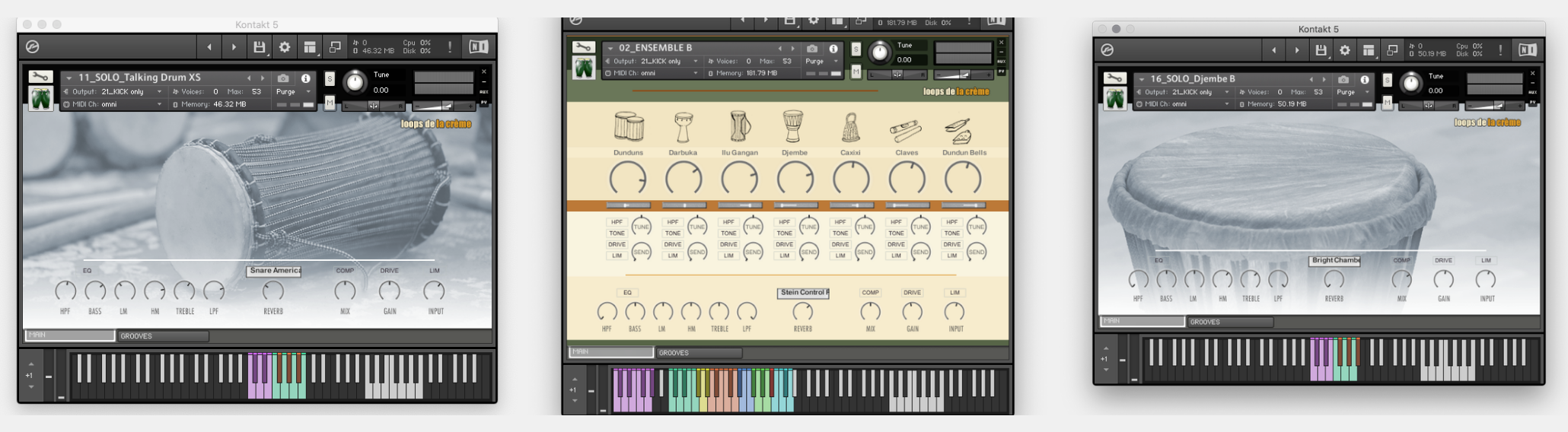Open info icon in Talking Drum header
Image resolution: width=1568 pixels, height=432 pixels.
[305, 78]
